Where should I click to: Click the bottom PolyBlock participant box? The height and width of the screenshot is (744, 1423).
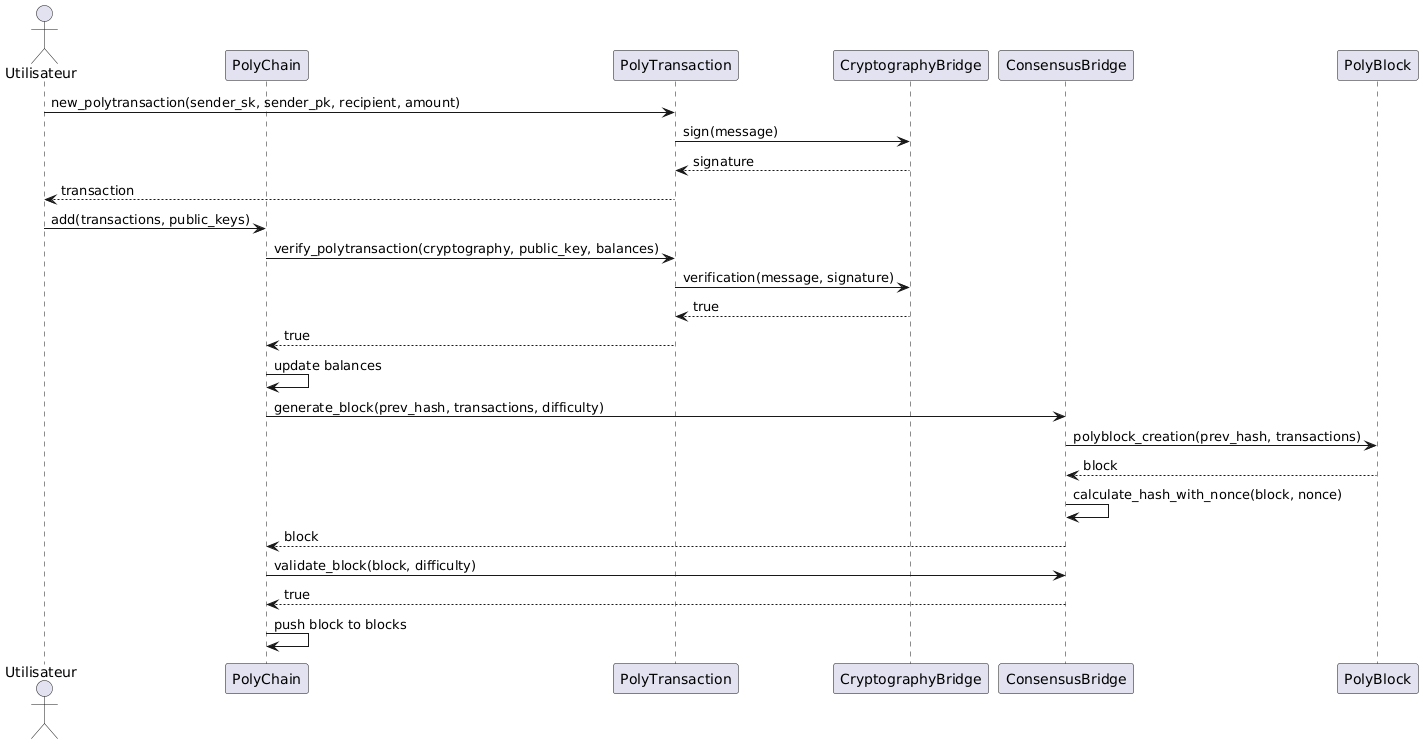pos(1377,679)
